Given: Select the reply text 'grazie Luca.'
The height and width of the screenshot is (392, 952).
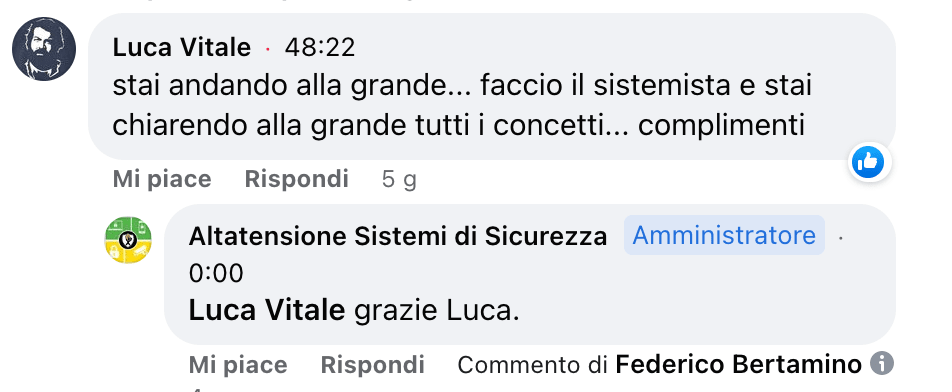Looking at the screenshot, I should [437, 311].
